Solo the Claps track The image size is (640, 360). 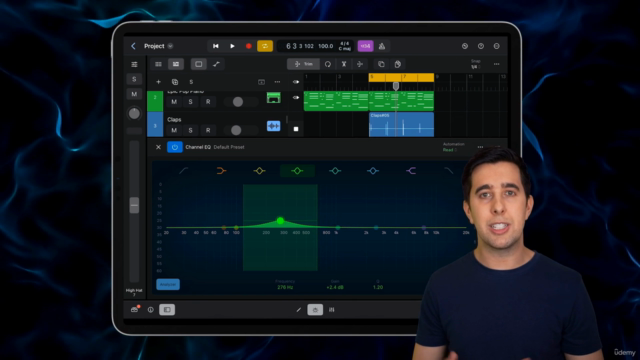click(x=190, y=131)
